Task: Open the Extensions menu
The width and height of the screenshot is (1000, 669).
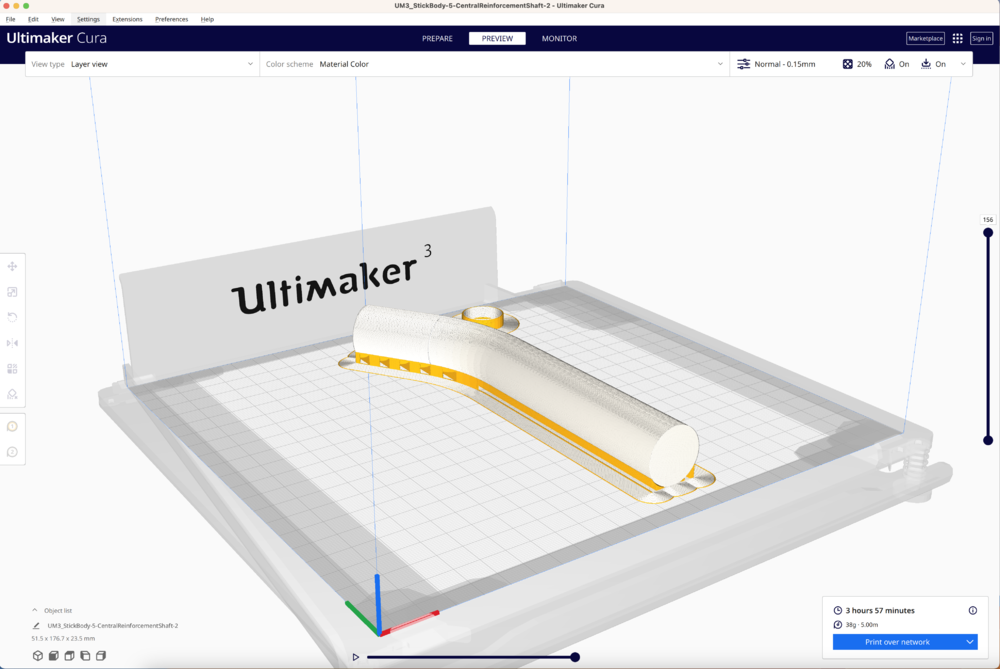Action: coord(128,19)
